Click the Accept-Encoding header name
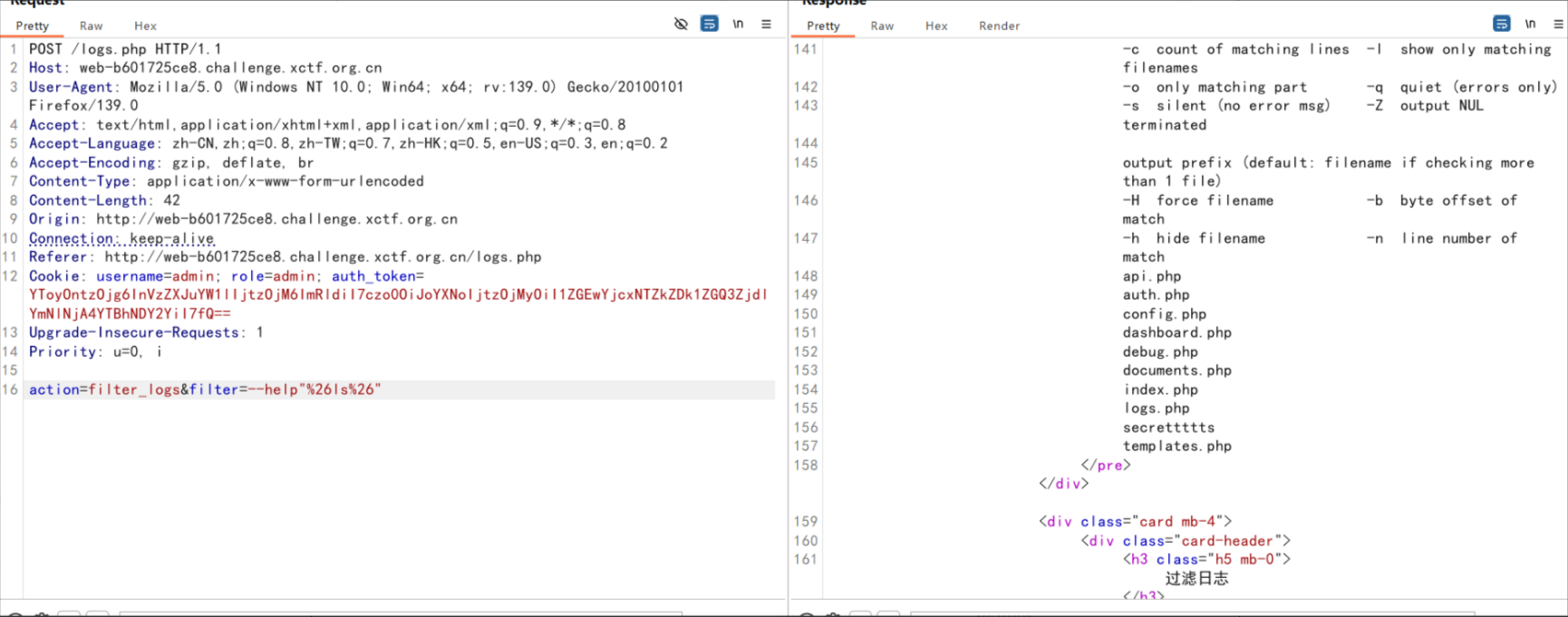The width and height of the screenshot is (1568, 617). click(92, 162)
